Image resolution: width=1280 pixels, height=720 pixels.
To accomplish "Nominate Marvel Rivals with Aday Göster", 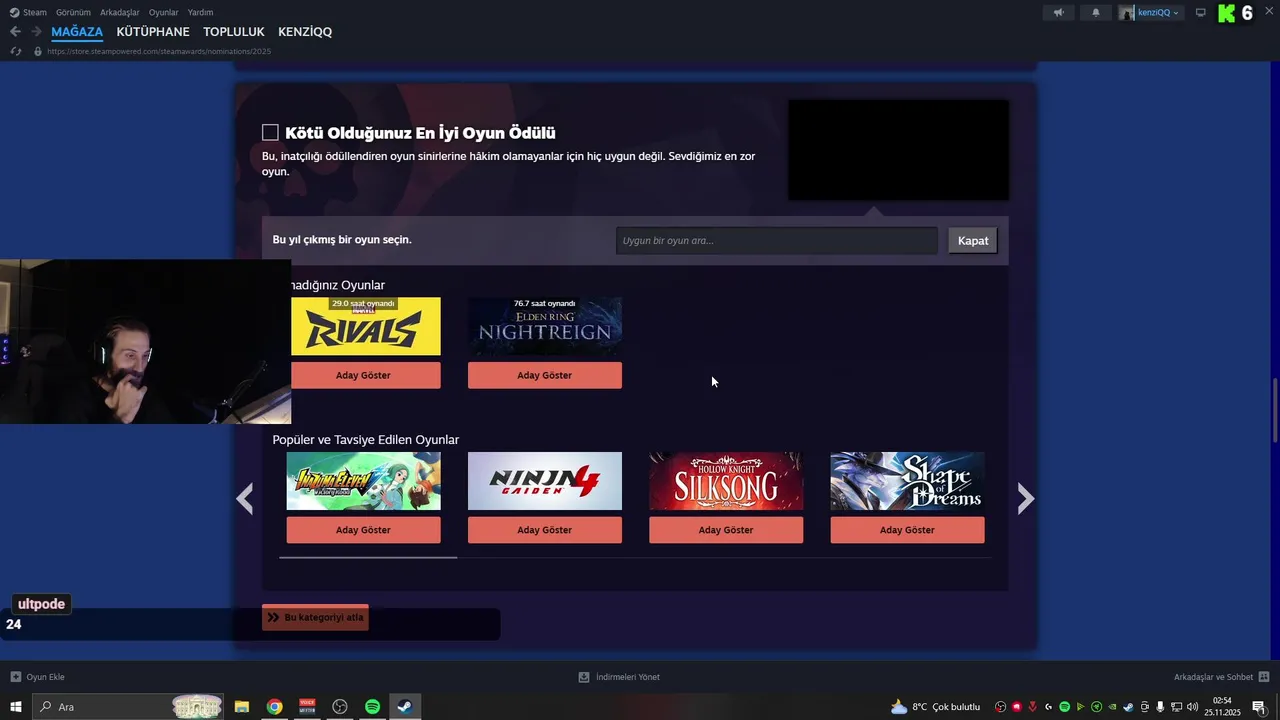I will [365, 375].
